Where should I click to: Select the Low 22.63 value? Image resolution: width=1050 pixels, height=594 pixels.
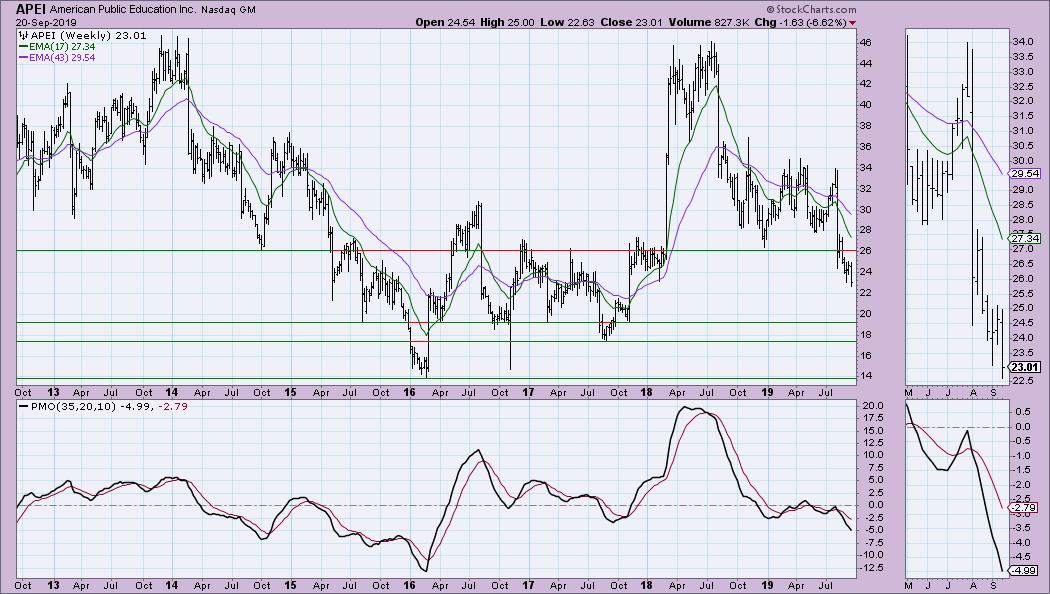(x=568, y=22)
